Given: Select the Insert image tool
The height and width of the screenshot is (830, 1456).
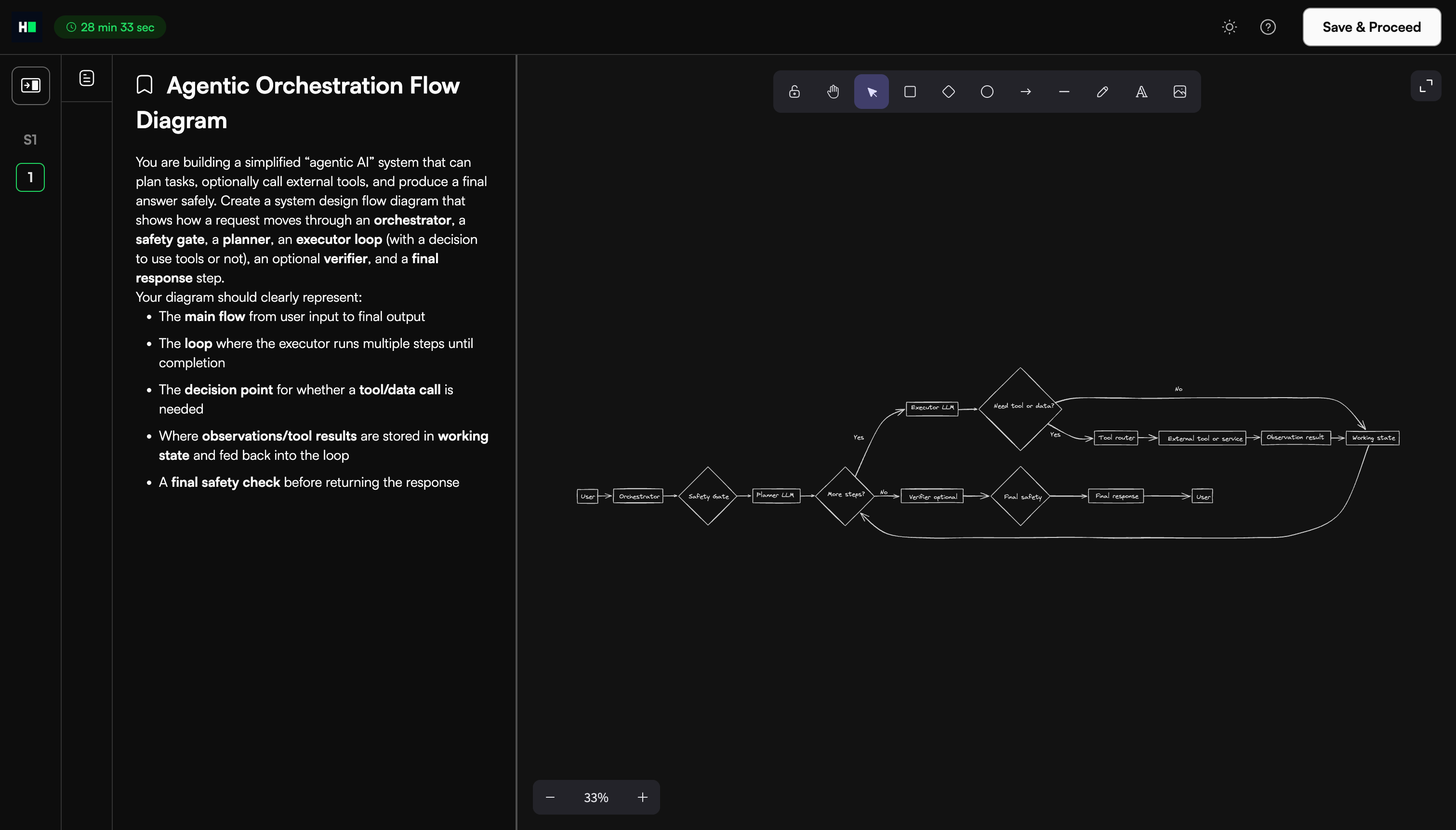Looking at the screenshot, I should [1180, 92].
